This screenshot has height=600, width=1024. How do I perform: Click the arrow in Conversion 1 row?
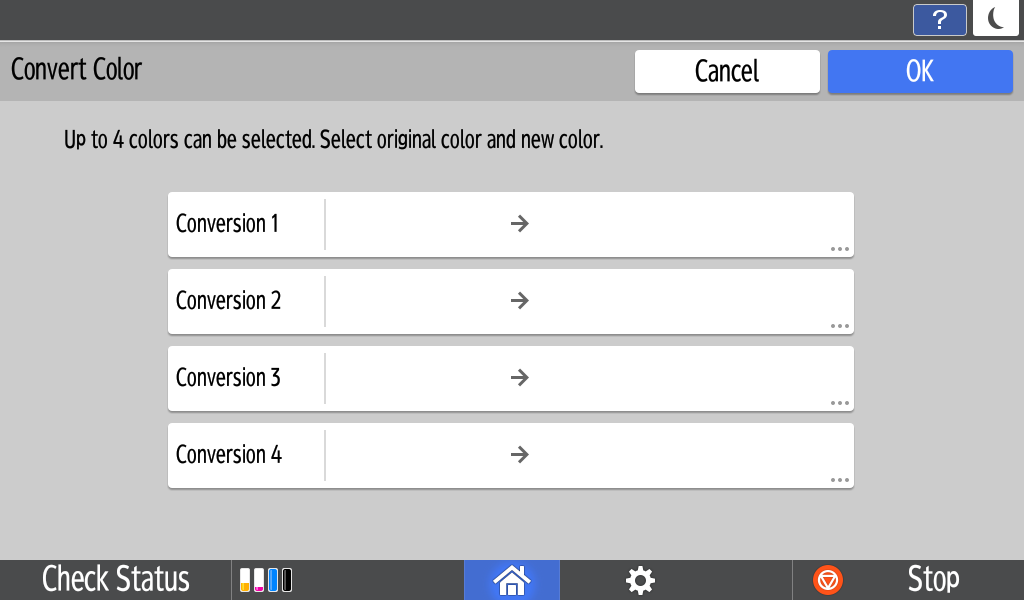[519, 224]
